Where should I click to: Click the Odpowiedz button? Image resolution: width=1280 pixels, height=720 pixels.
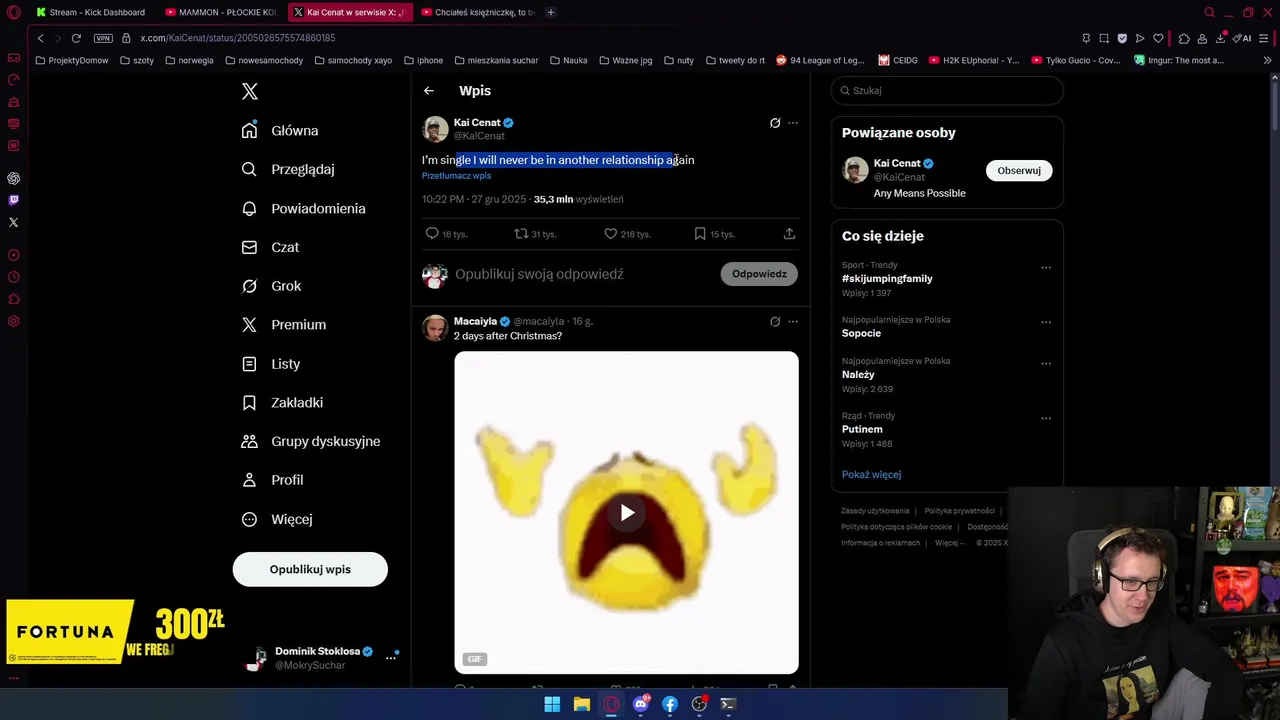tap(759, 274)
